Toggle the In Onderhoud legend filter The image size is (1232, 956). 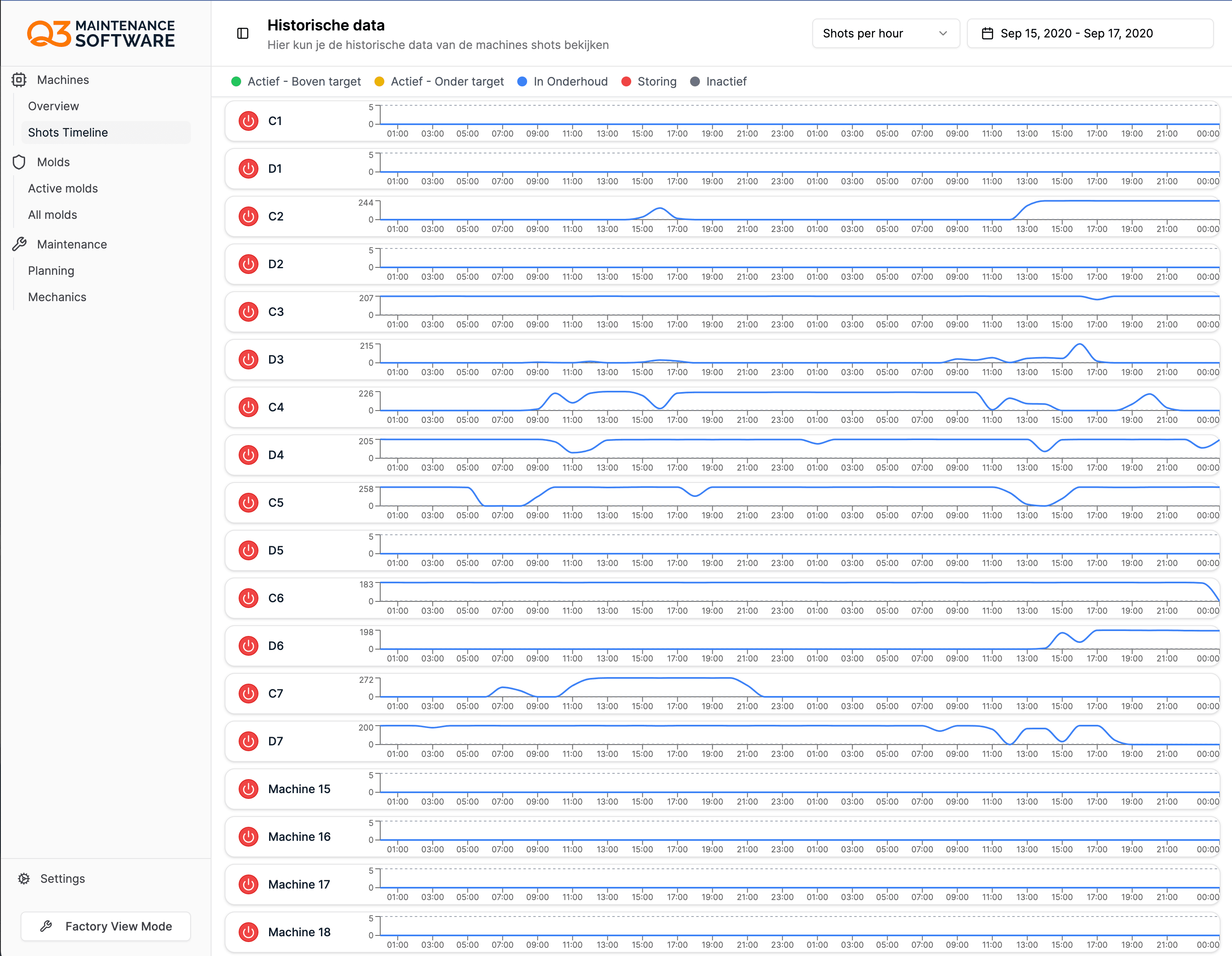coord(563,82)
